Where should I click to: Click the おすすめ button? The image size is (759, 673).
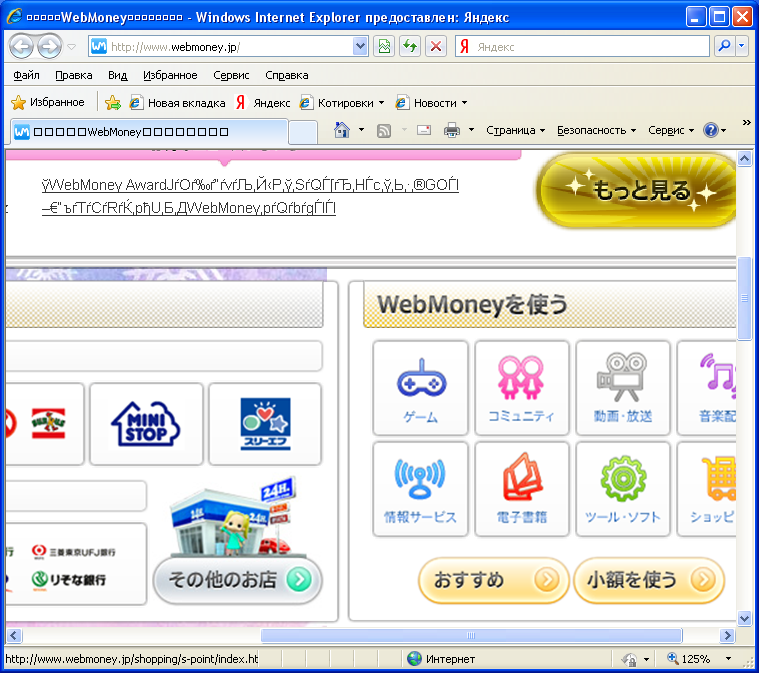point(494,580)
